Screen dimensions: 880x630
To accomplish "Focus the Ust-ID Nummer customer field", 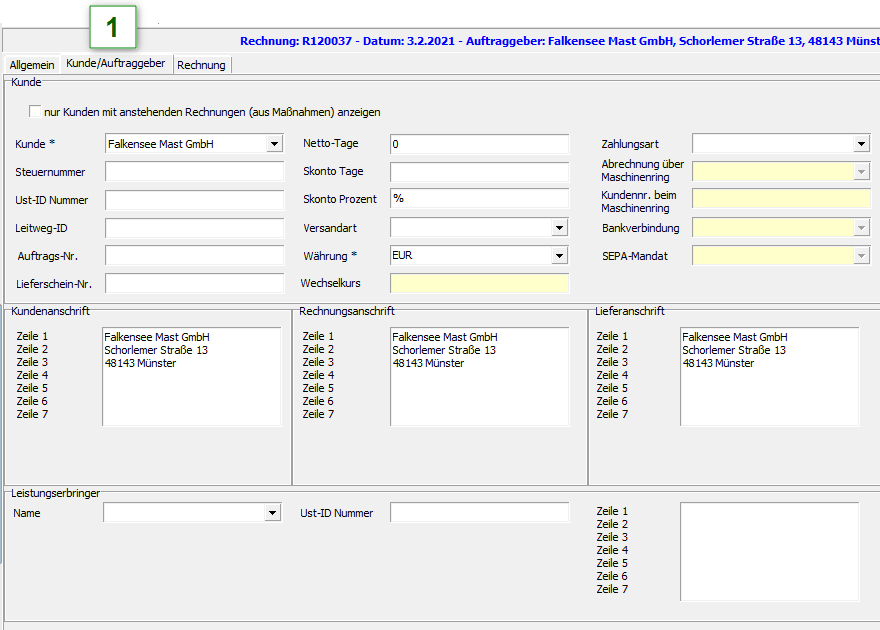I will pyautogui.click(x=194, y=200).
